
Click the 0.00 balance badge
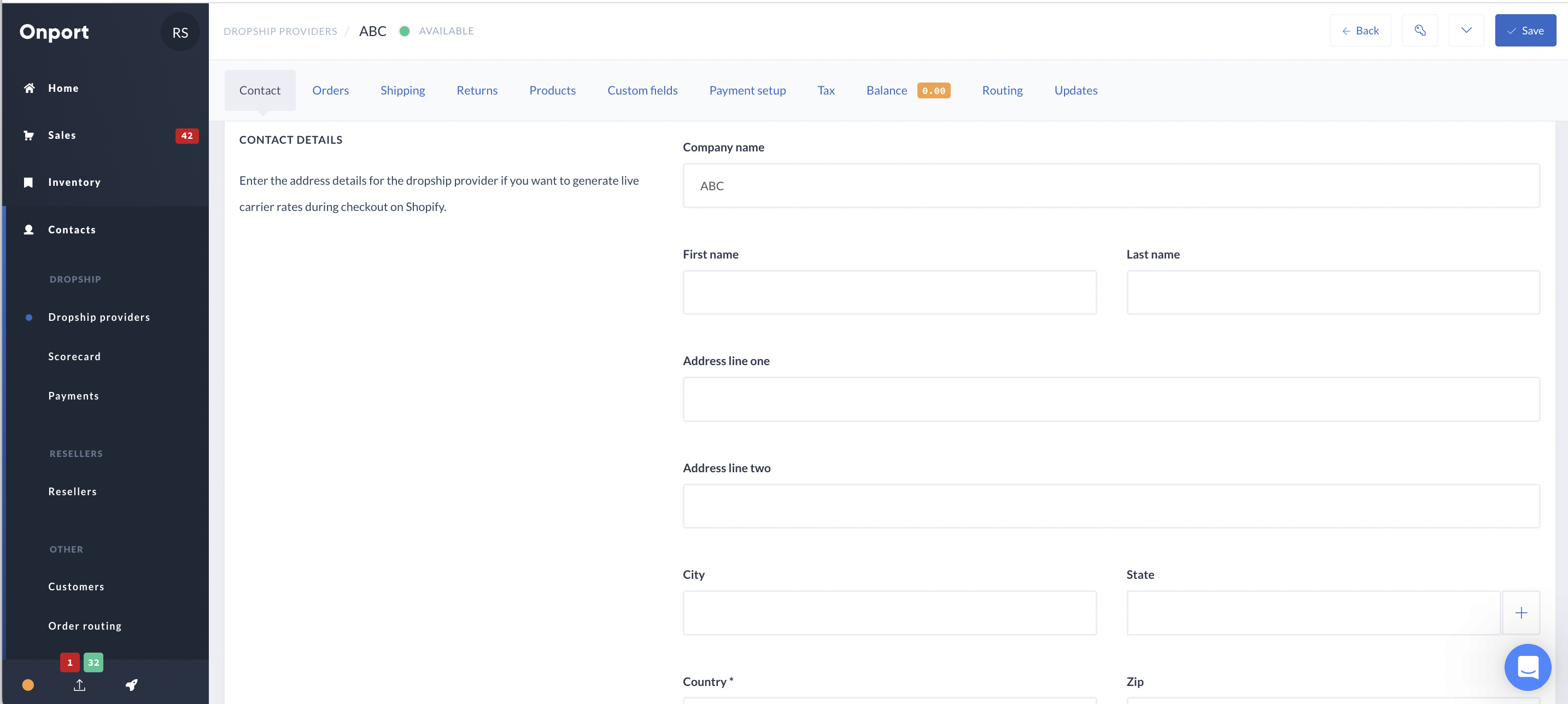point(934,91)
